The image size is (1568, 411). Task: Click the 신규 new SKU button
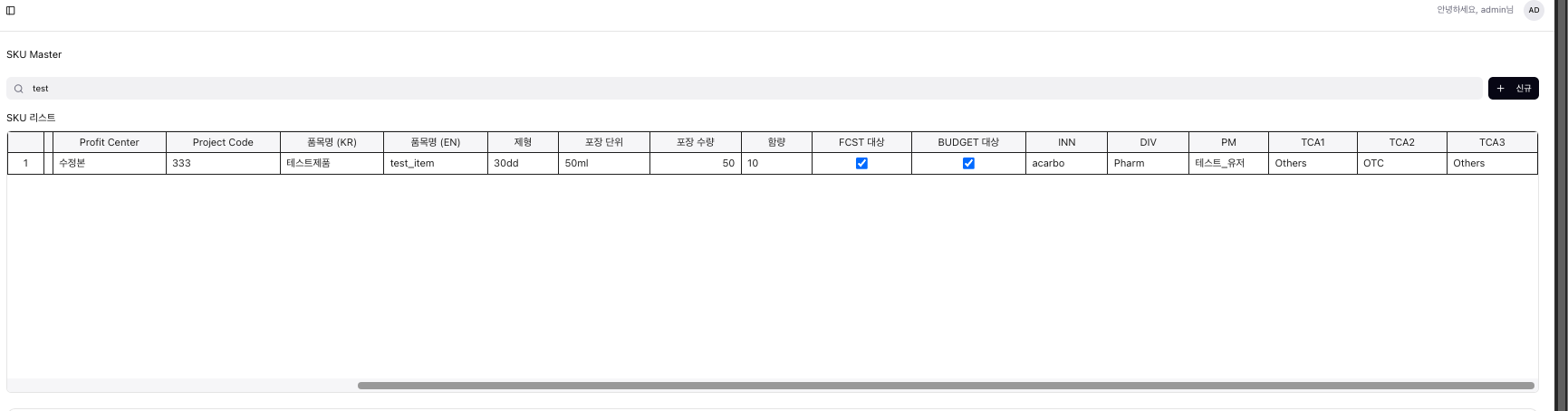[1513, 89]
